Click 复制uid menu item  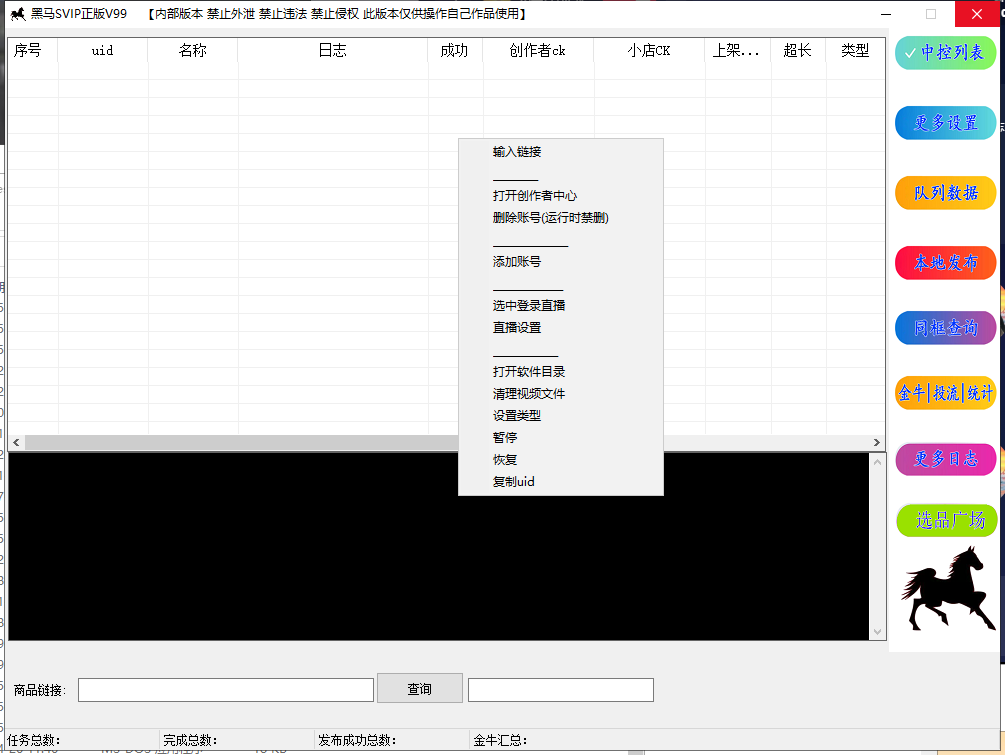(x=514, y=482)
